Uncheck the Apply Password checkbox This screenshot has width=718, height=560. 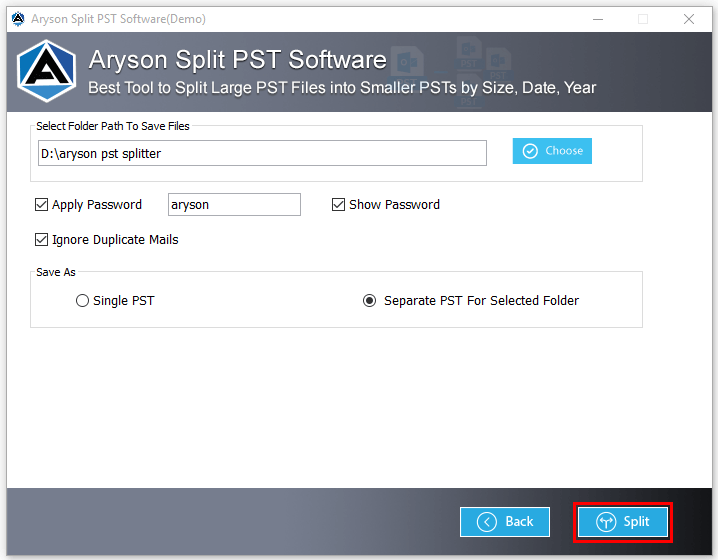point(41,204)
